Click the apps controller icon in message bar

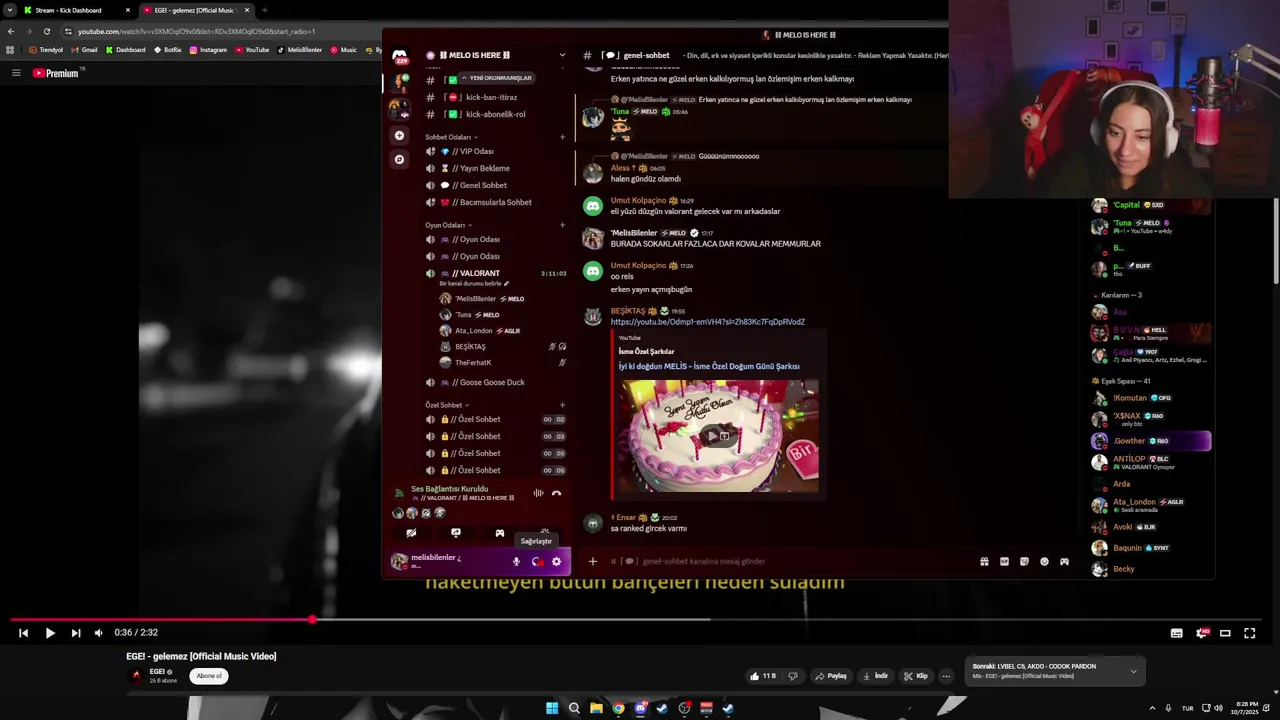[x=1064, y=562]
